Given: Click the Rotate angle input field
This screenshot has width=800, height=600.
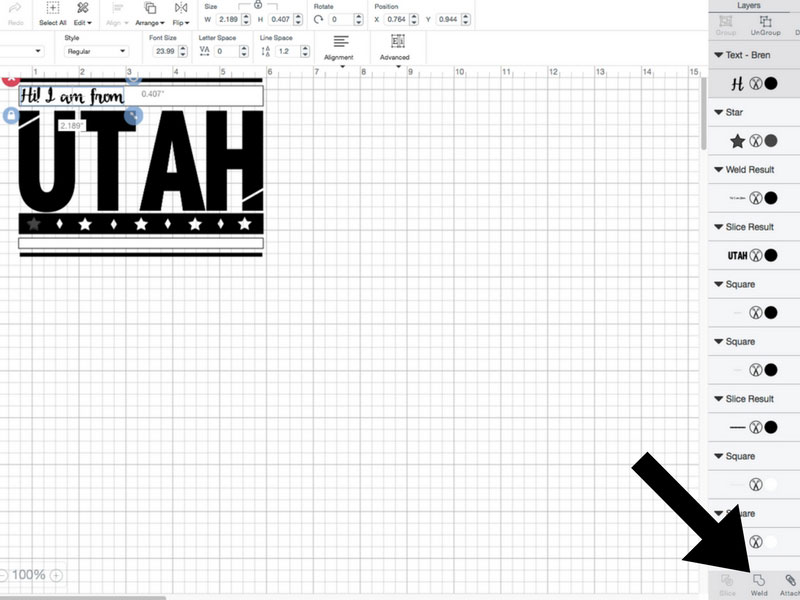Looking at the screenshot, I should coord(341,19).
